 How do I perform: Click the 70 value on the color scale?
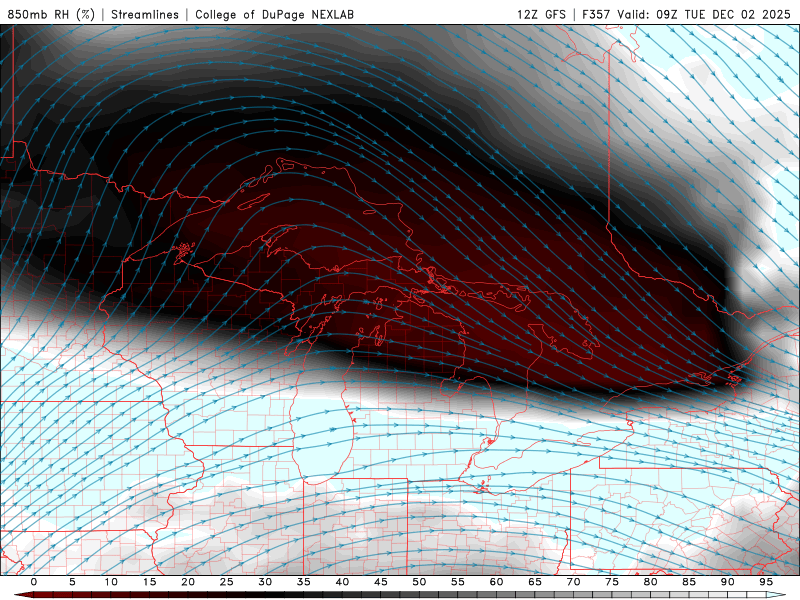[x=573, y=582]
